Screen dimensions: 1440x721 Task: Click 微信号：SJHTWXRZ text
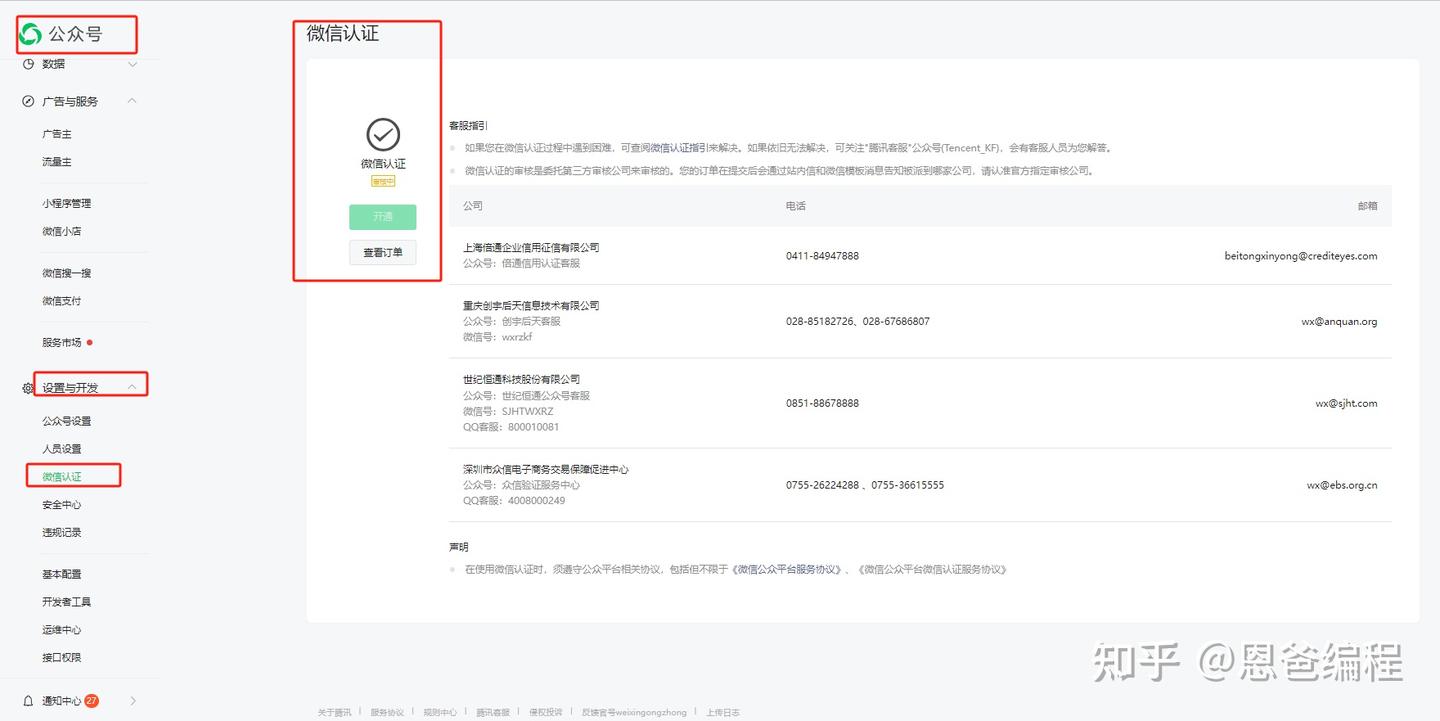point(508,412)
